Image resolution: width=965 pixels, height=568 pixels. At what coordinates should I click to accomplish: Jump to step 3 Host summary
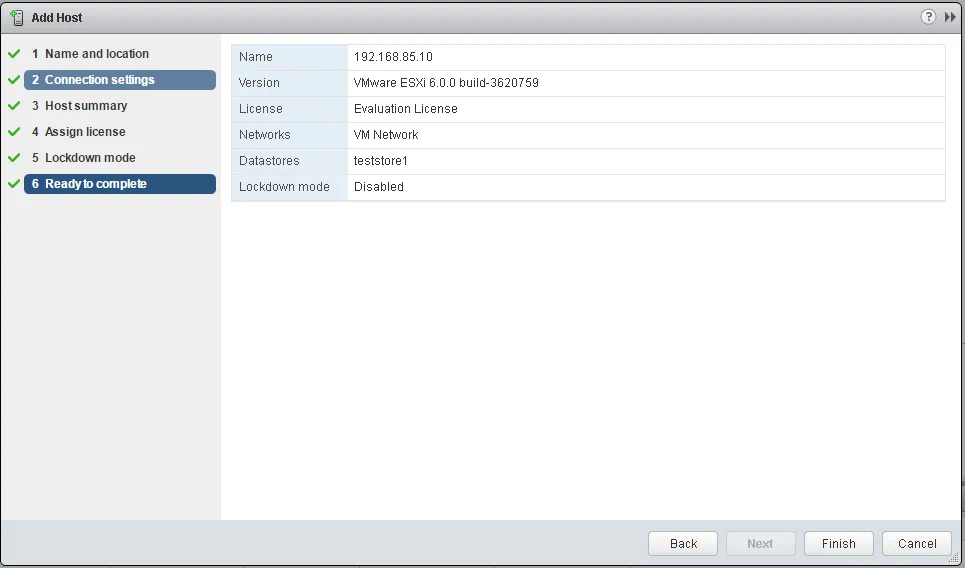tap(85, 106)
